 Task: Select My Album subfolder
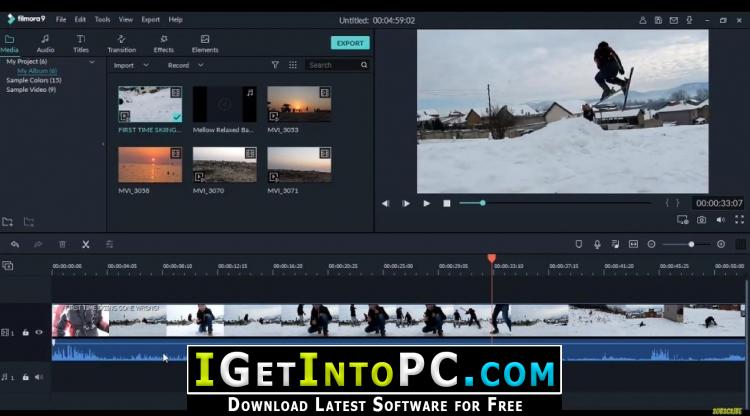tap(37, 71)
